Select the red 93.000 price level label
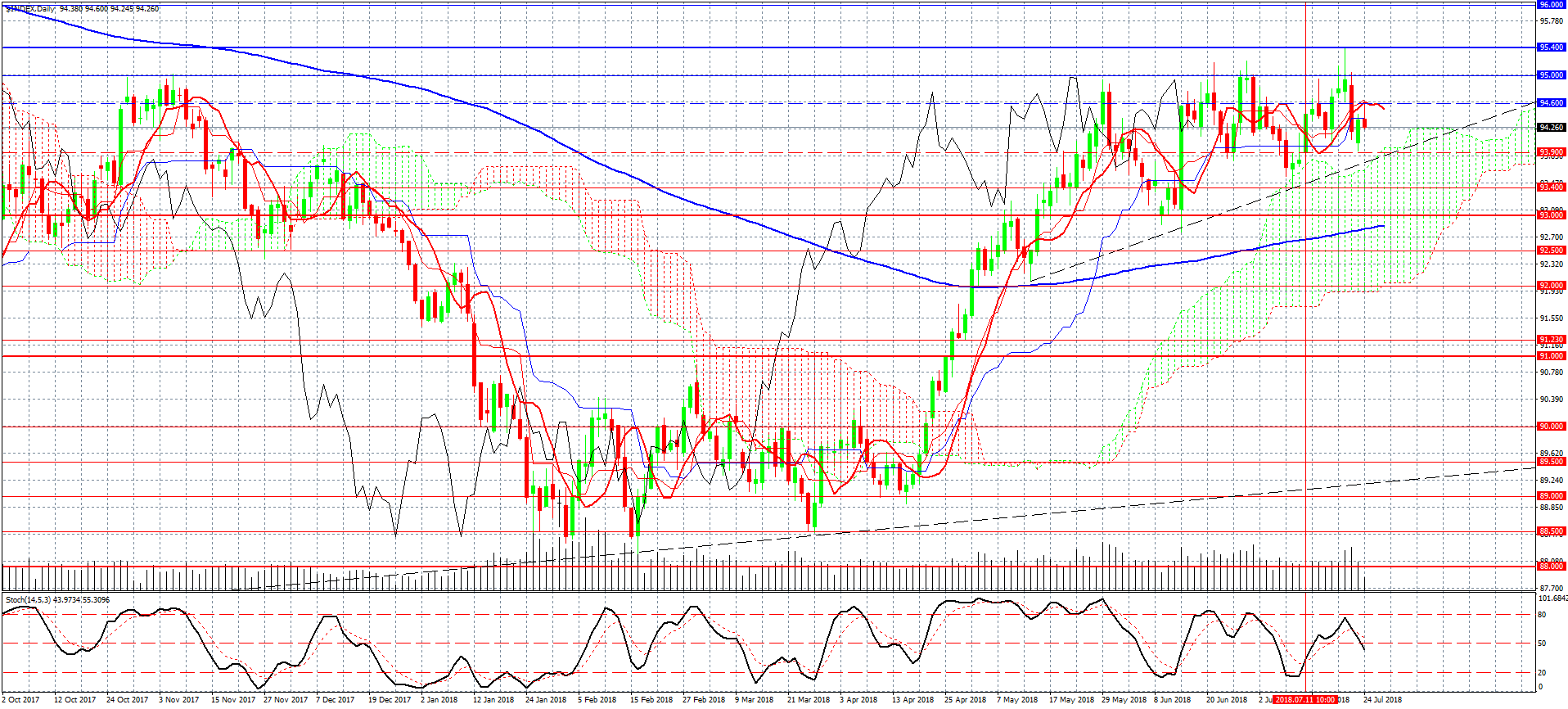This screenshot has height=709, width=1568. [1552, 215]
